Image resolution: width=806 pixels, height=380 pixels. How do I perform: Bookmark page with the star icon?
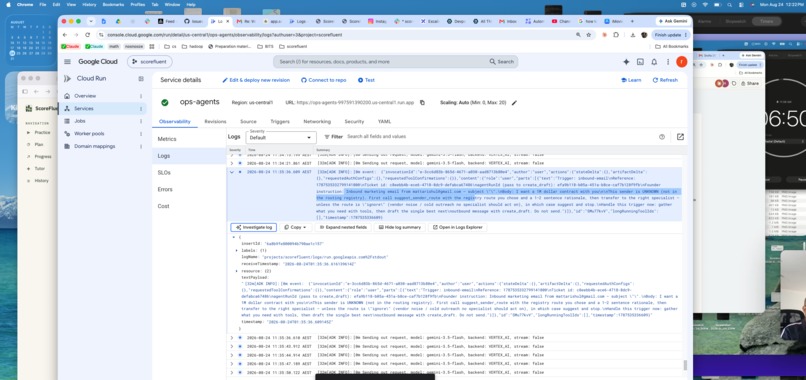pyautogui.click(x=589, y=35)
